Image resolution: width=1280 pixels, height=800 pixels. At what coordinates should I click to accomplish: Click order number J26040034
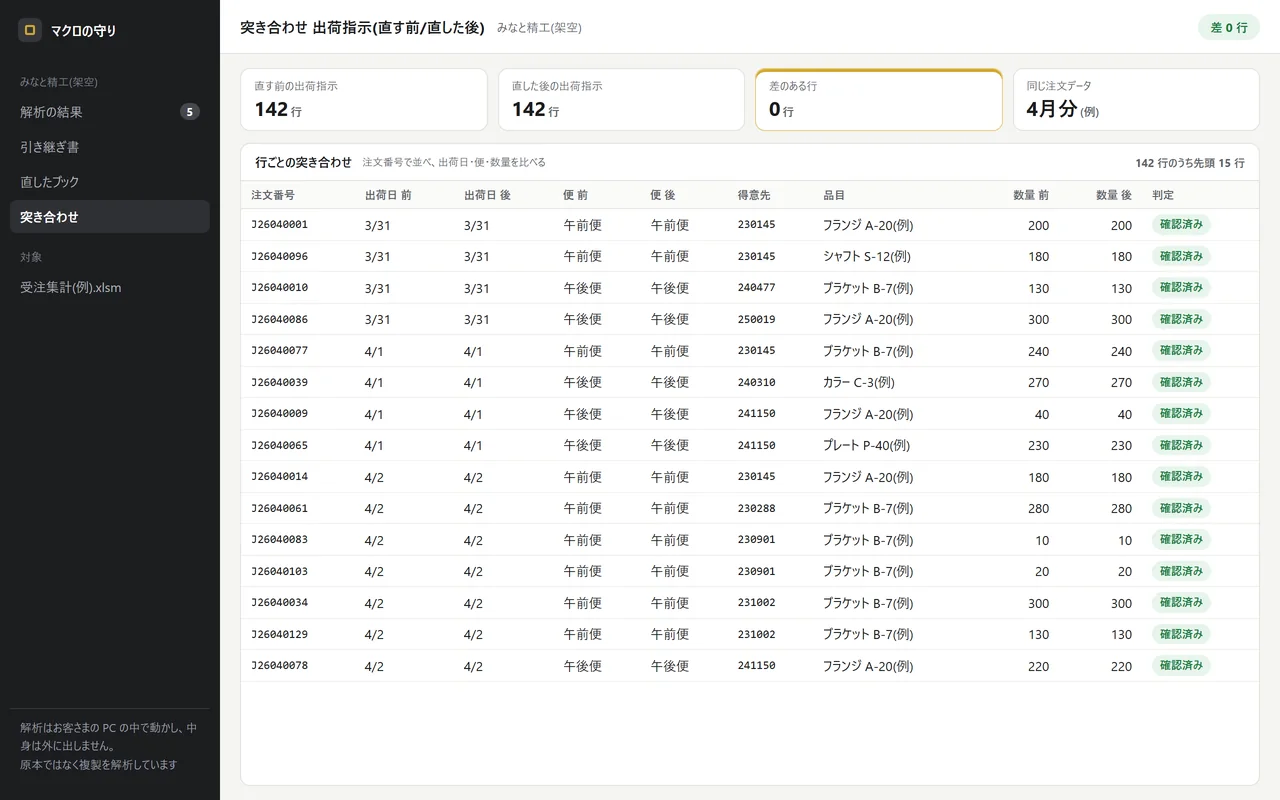tap(280, 603)
